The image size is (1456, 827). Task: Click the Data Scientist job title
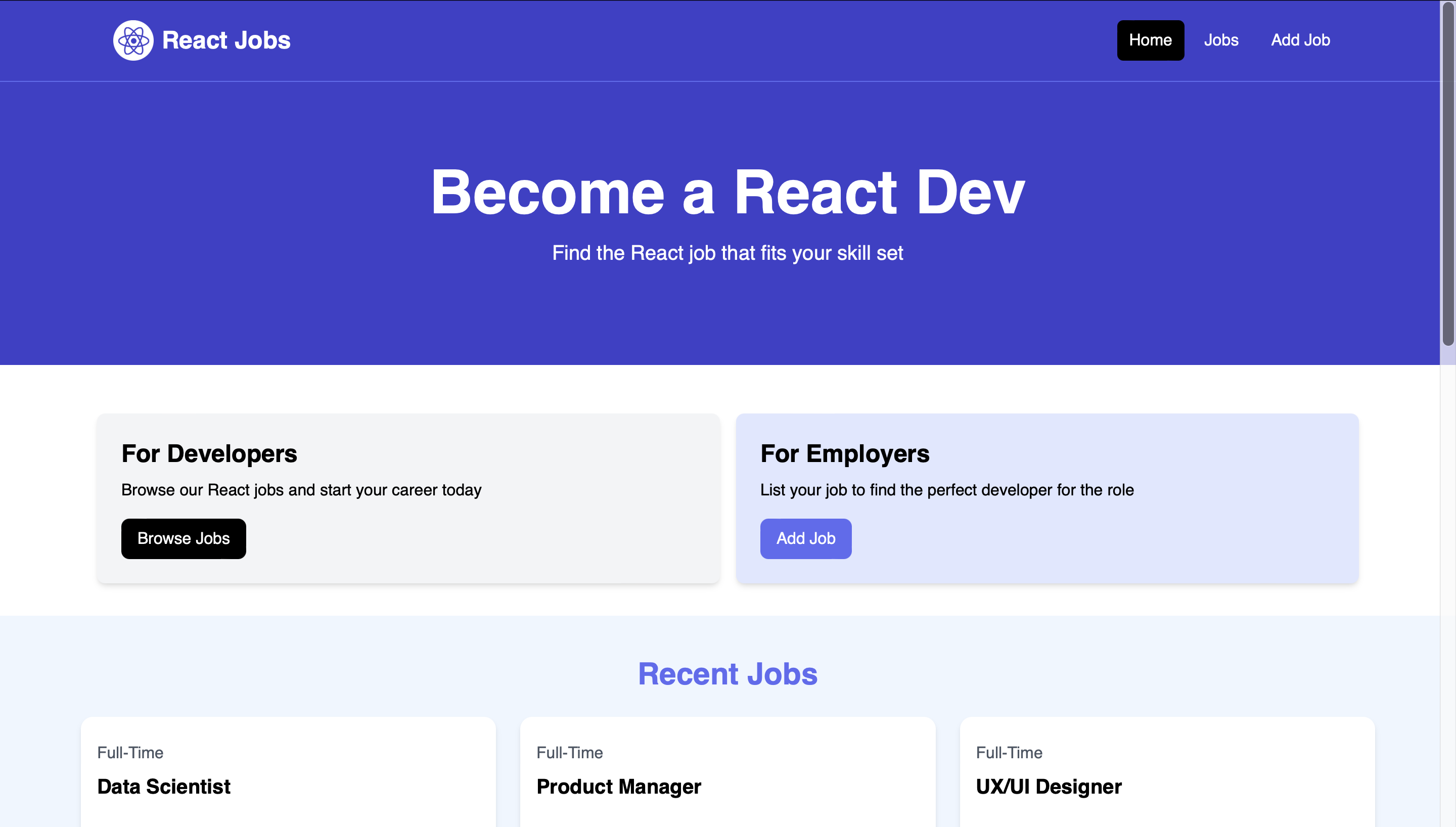[163, 787]
